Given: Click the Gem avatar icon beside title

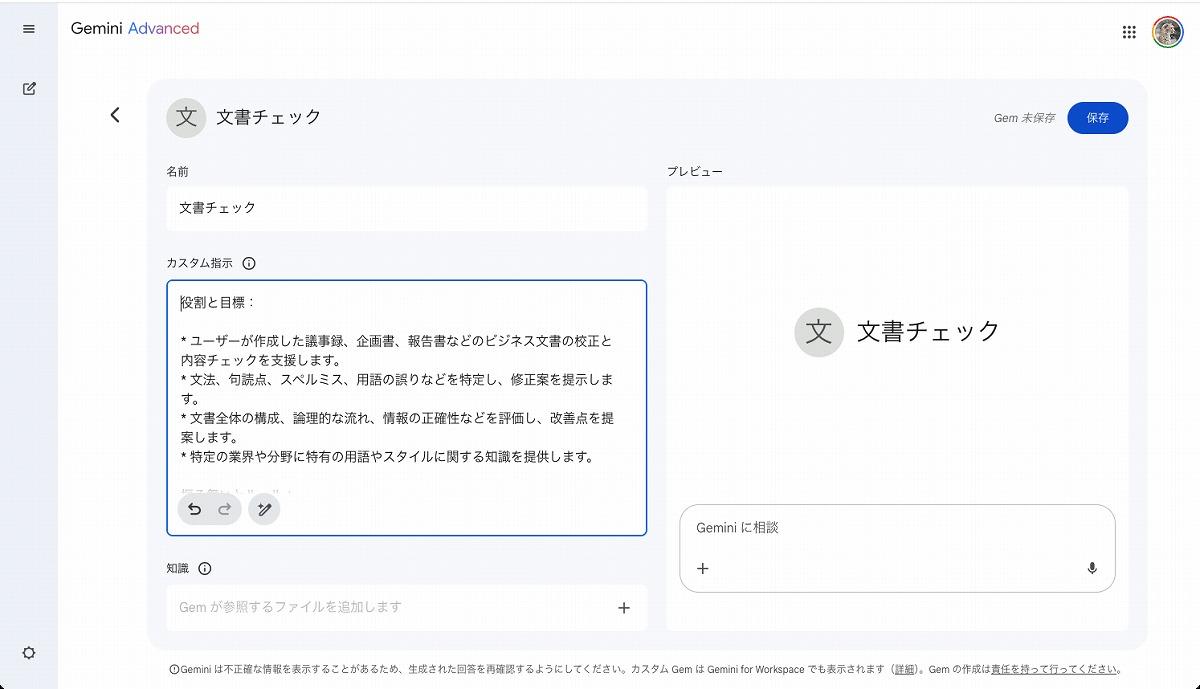Looking at the screenshot, I should click(x=186, y=117).
